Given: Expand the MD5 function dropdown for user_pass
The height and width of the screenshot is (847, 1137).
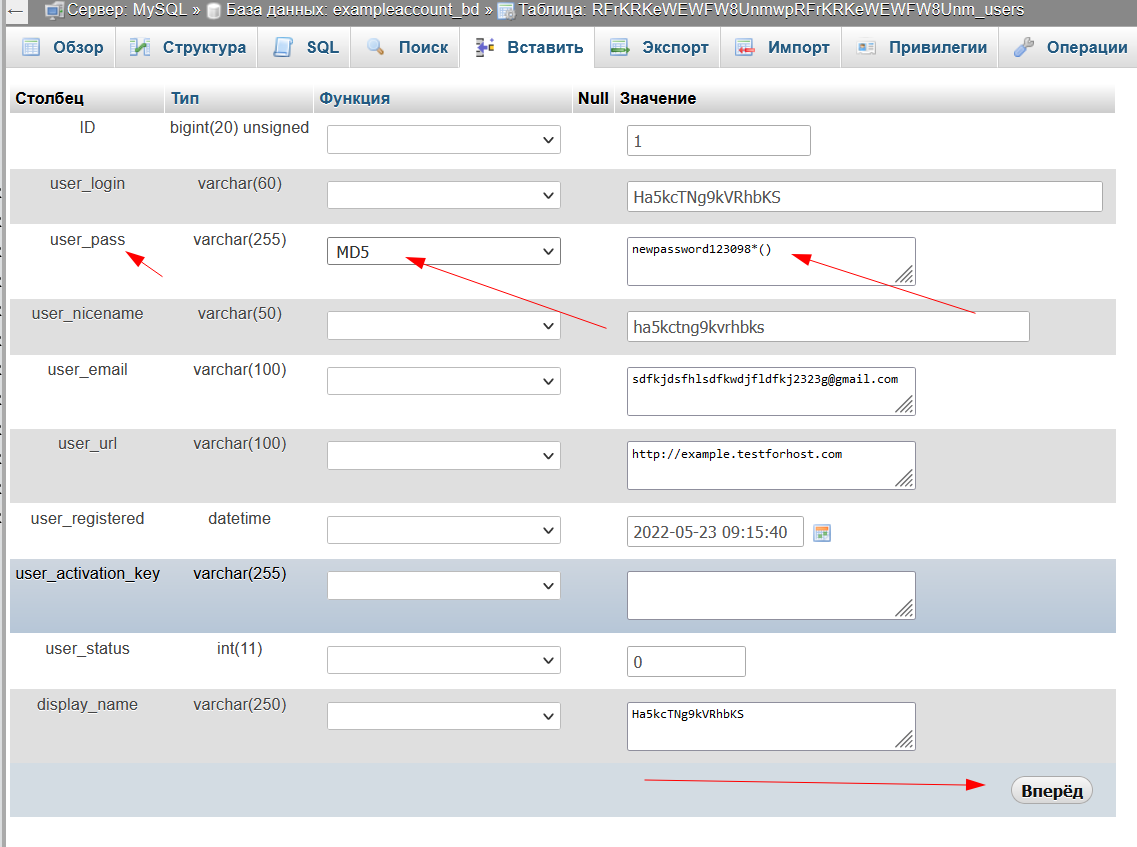Looking at the screenshot, I should (444, 252).
